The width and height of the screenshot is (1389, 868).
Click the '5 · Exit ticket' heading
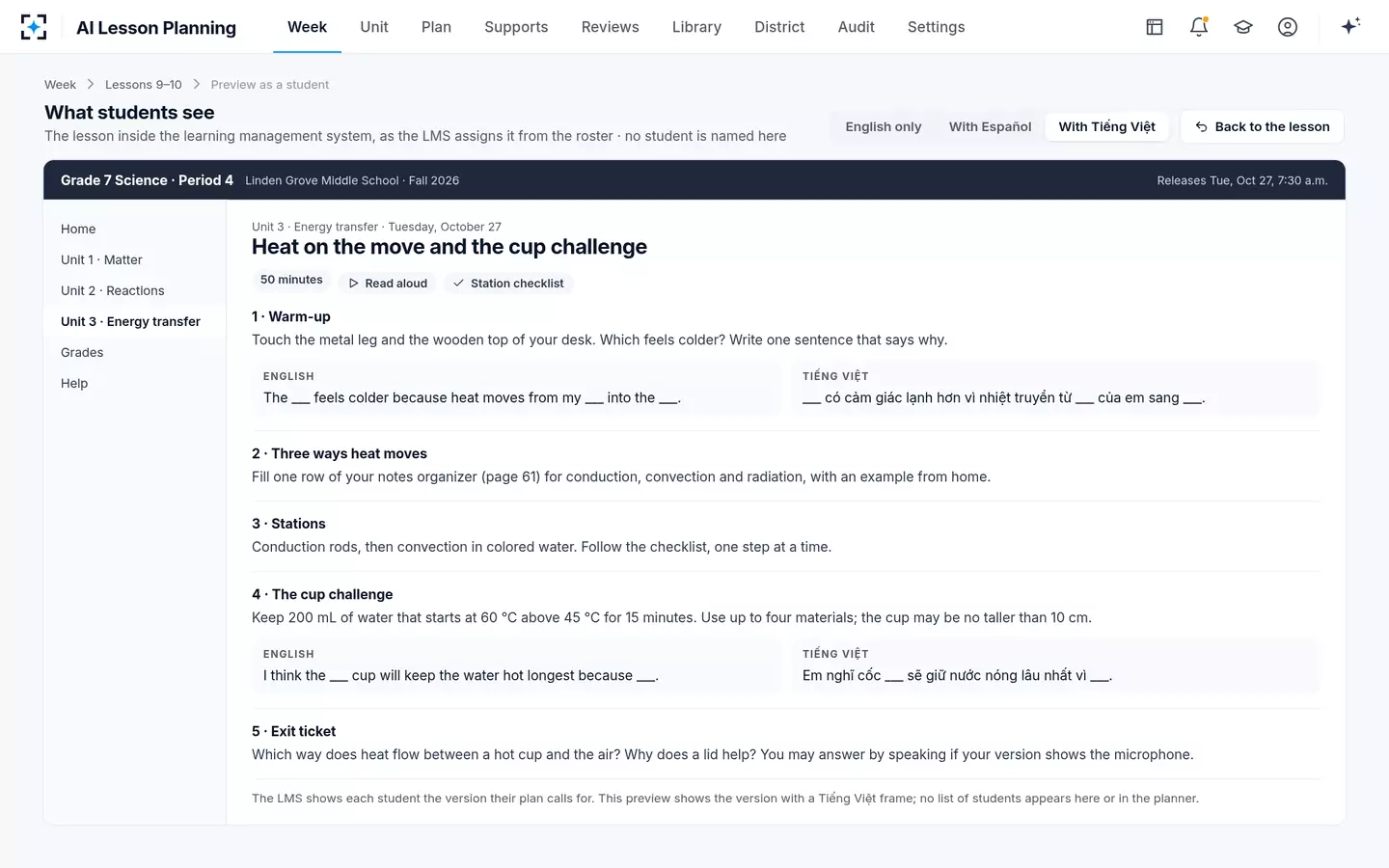tap(294, 731)
